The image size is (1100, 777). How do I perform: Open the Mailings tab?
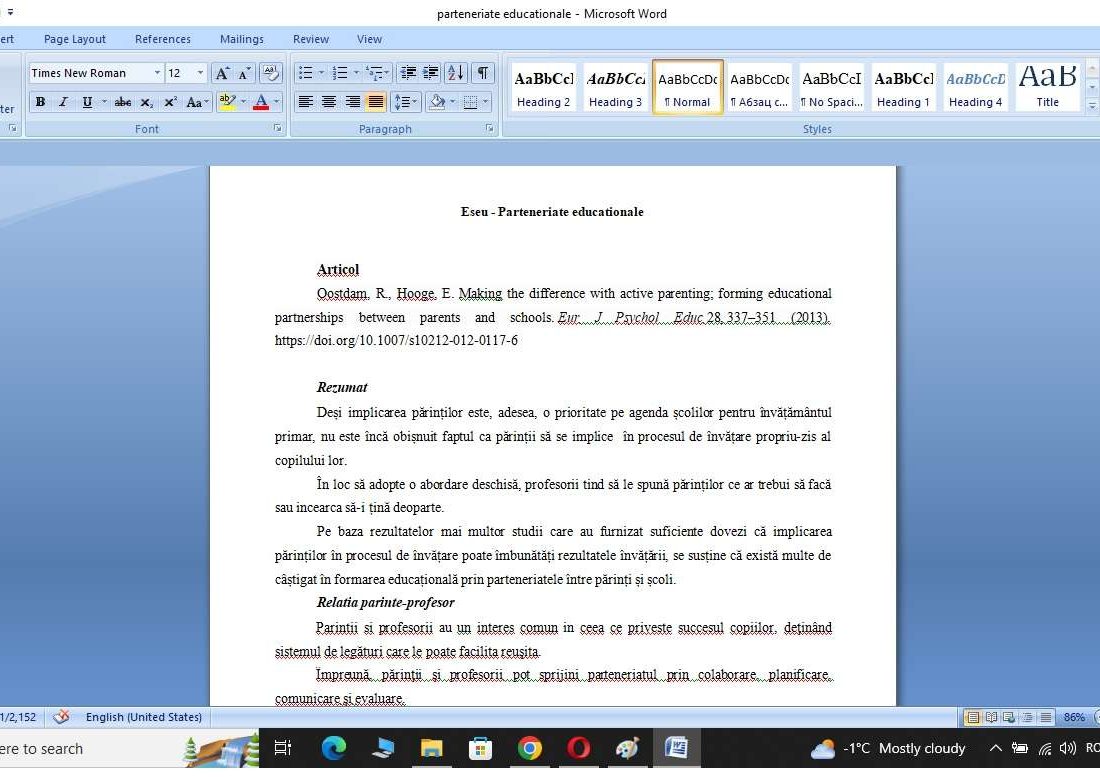[x=241, y=39]
